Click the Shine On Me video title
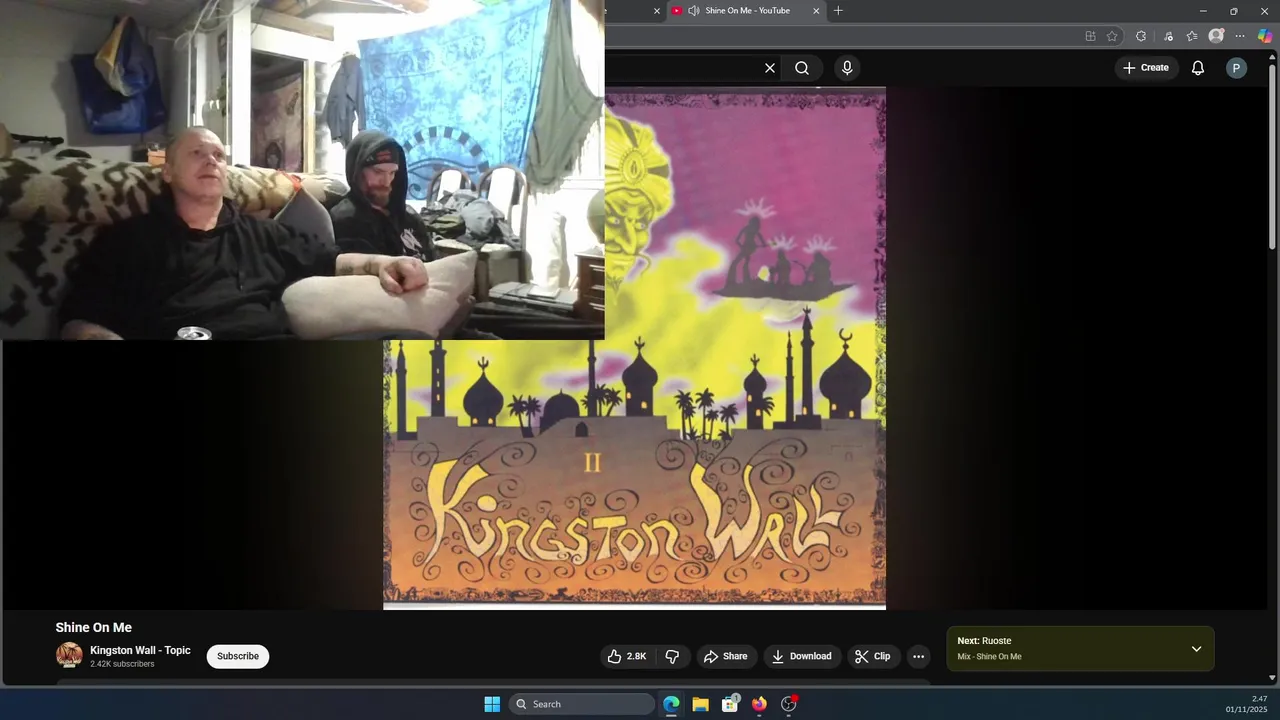This screenshot has width=1280, height=720. (x=94, y=628)
